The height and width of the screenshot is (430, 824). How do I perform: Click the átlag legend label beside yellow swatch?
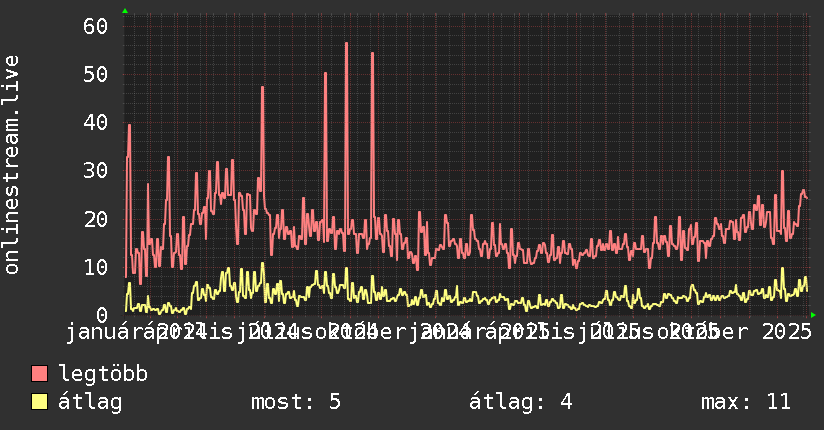point(90,402)
